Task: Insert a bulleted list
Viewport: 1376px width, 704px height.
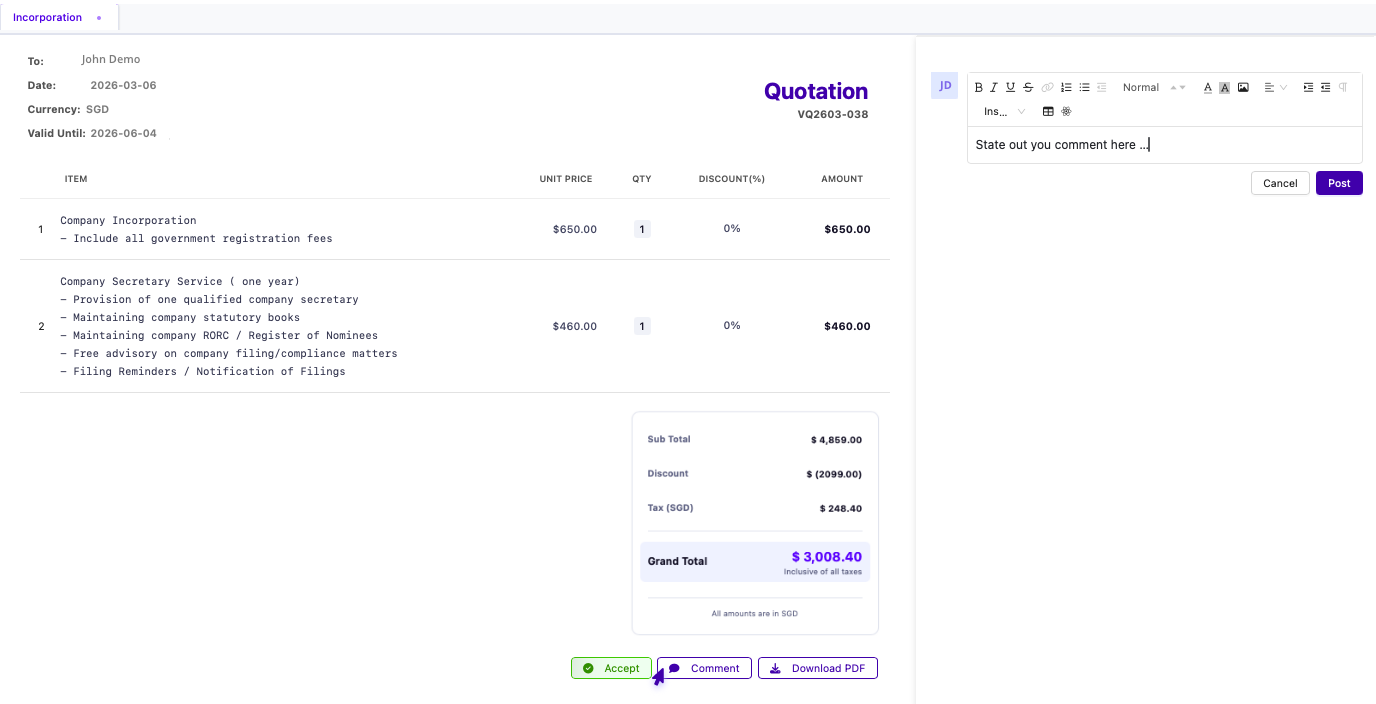Action: 1084,88
